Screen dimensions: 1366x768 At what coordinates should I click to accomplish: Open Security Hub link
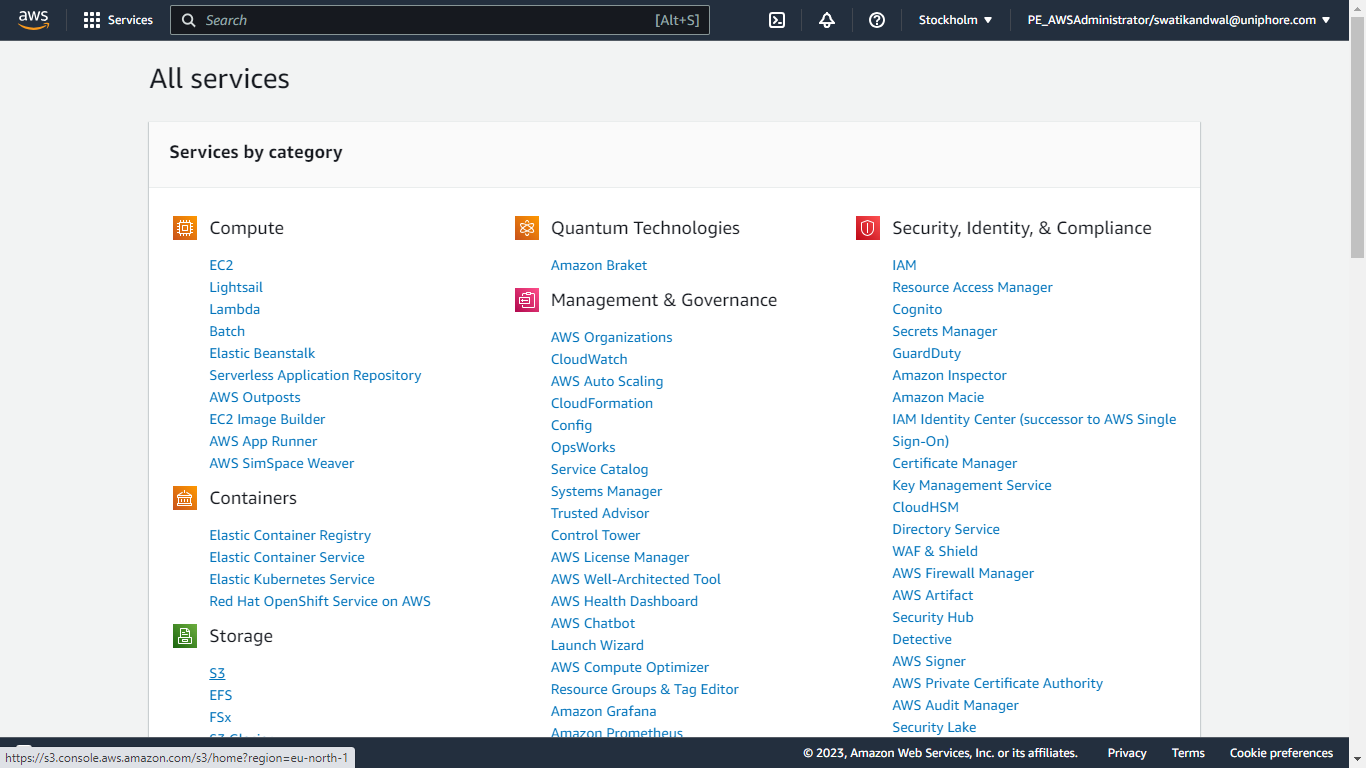[x=933, y=617]
